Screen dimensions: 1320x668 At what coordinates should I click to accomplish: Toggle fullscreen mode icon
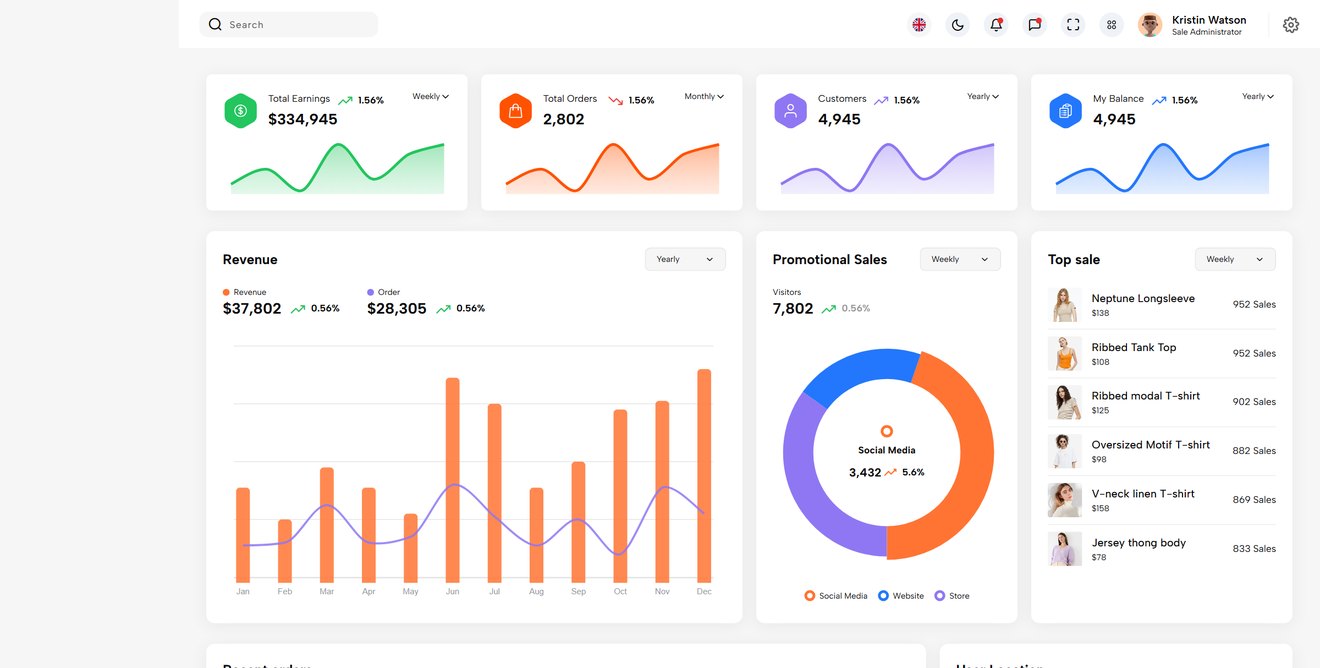point(1073,25)
